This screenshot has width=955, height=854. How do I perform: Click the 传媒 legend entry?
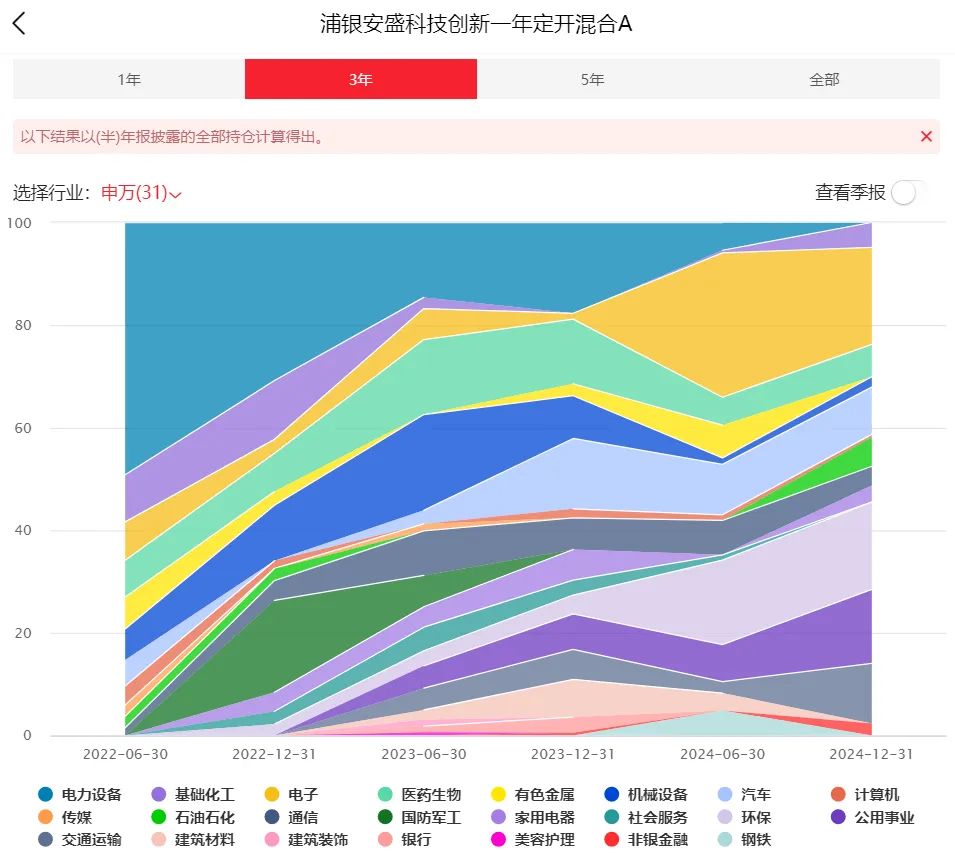[x=65, y=817]
